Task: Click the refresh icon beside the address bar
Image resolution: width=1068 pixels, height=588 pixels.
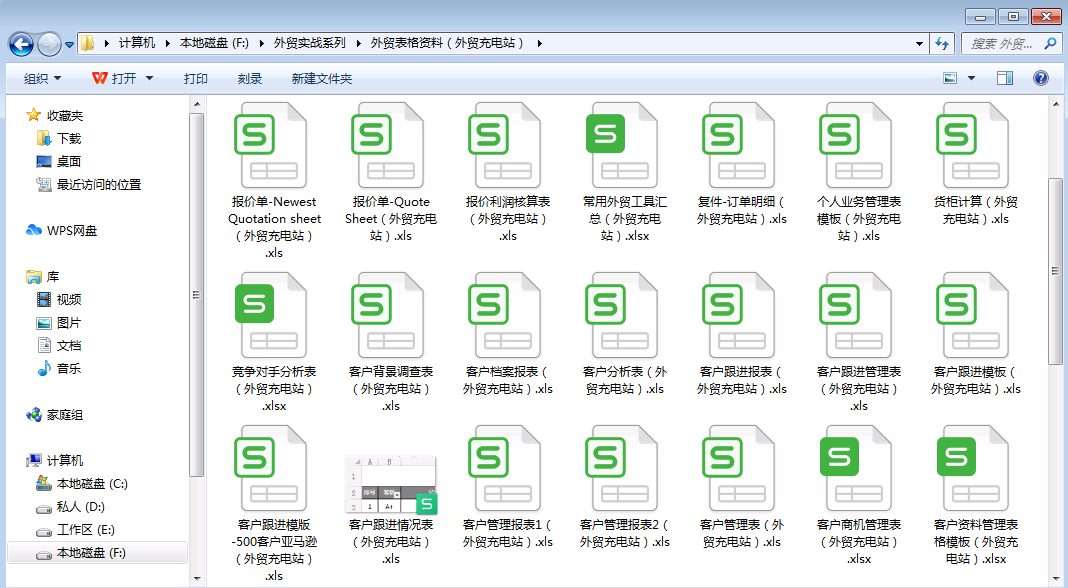Action: [944, 44]
